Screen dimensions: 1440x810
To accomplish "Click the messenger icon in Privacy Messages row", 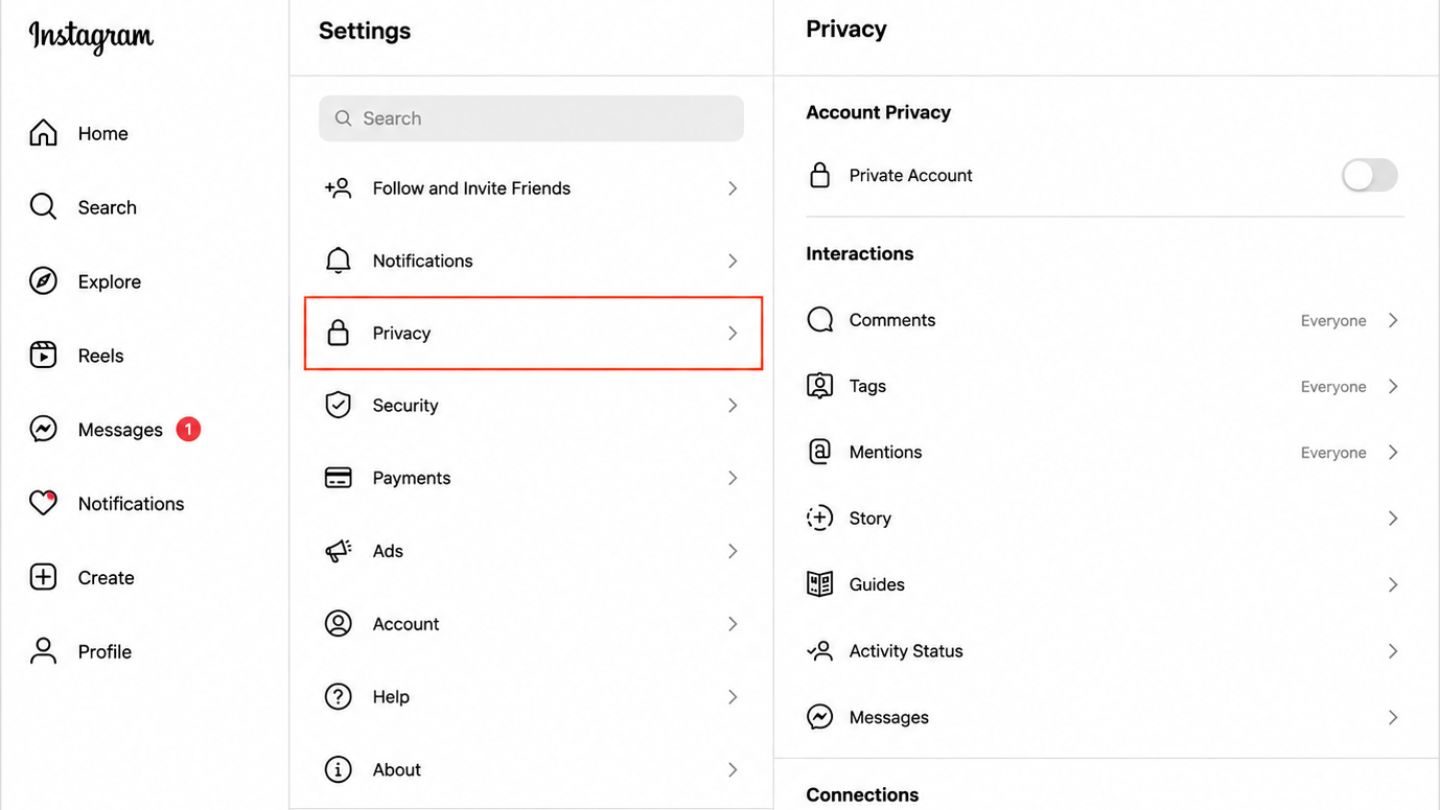I will pyautogui.click(x=820, y=717).
